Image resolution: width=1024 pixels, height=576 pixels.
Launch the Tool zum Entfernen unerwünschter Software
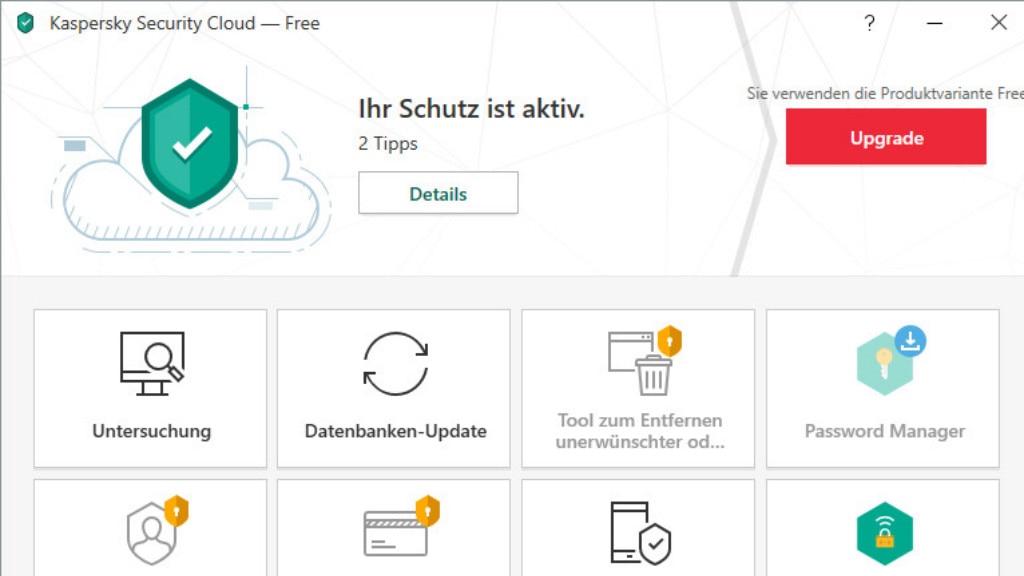click(637, 388)
